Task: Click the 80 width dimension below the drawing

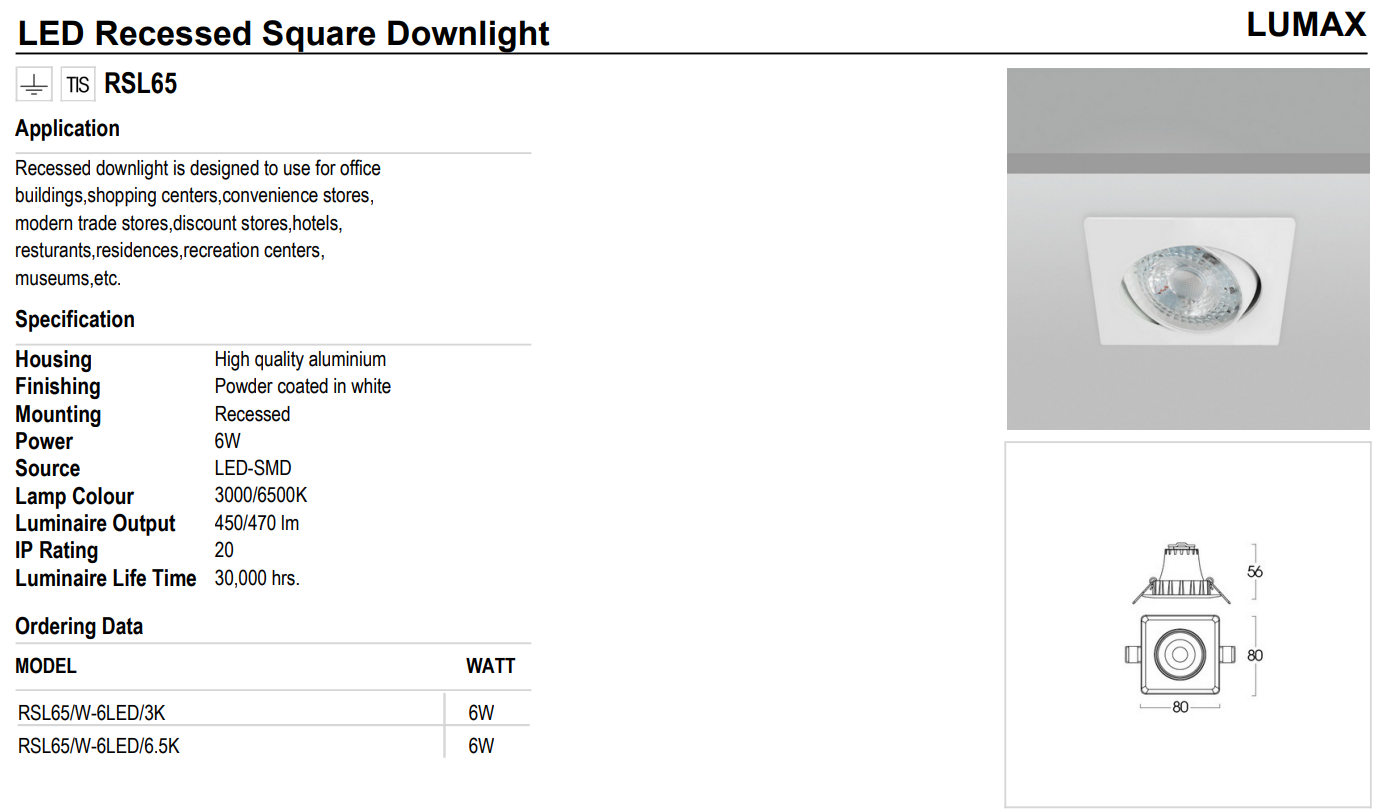Action: pyautogui.click(x=1180, y=707)
